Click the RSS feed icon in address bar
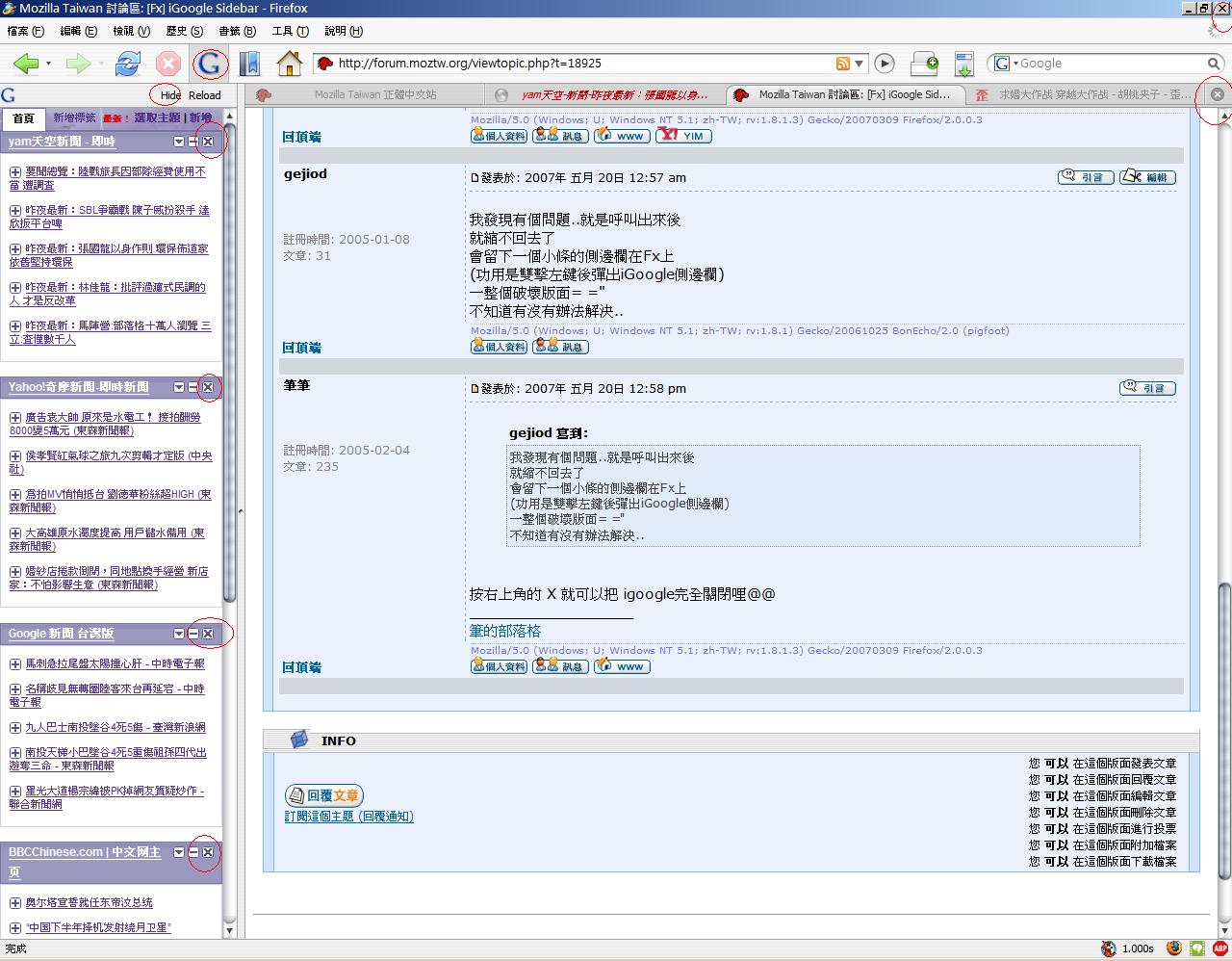The image size is (1232, 961). point(842,64)
